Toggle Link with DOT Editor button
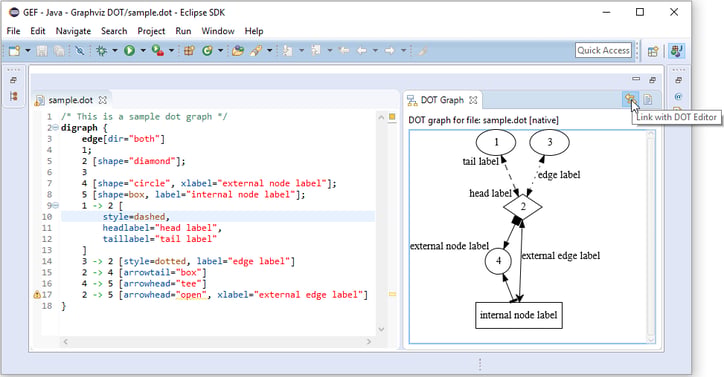Image resolution: width=724 pixels, height=377 pixels. pyautogui.click(x=630, y=99)
